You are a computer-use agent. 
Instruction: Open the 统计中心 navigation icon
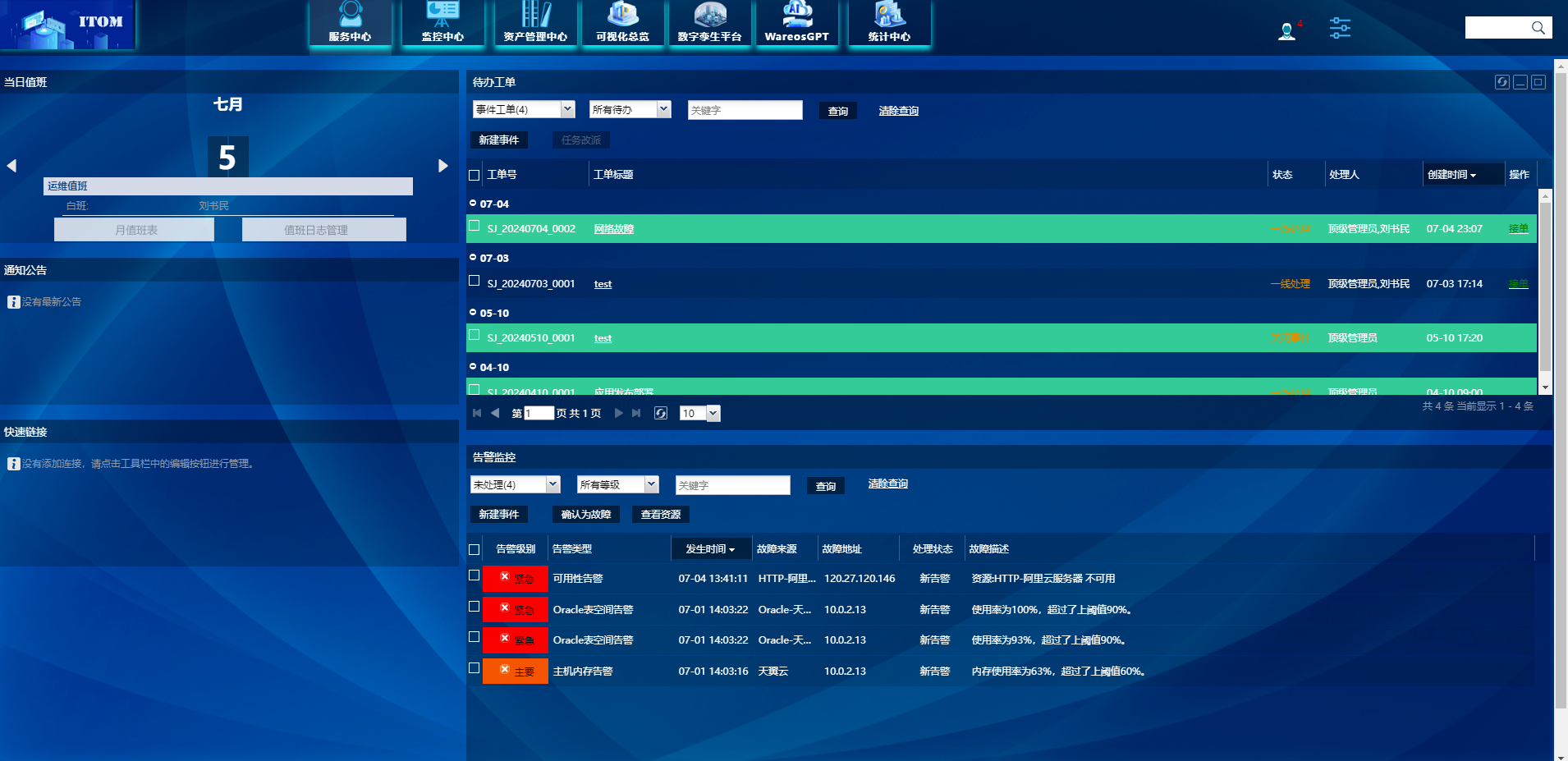pos(889,23)
